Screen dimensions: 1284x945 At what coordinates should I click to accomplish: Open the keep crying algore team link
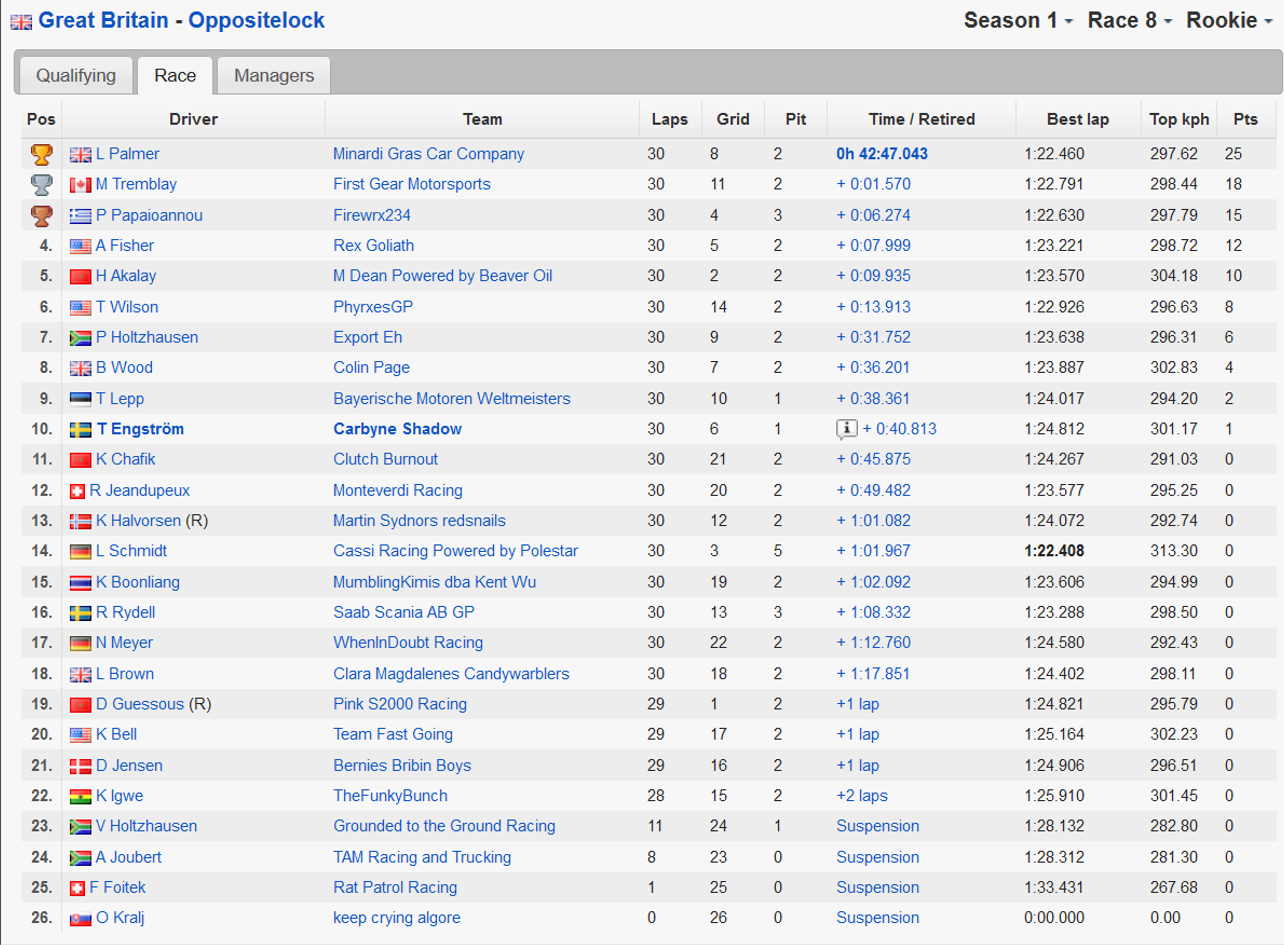click(x=397, y=918)
